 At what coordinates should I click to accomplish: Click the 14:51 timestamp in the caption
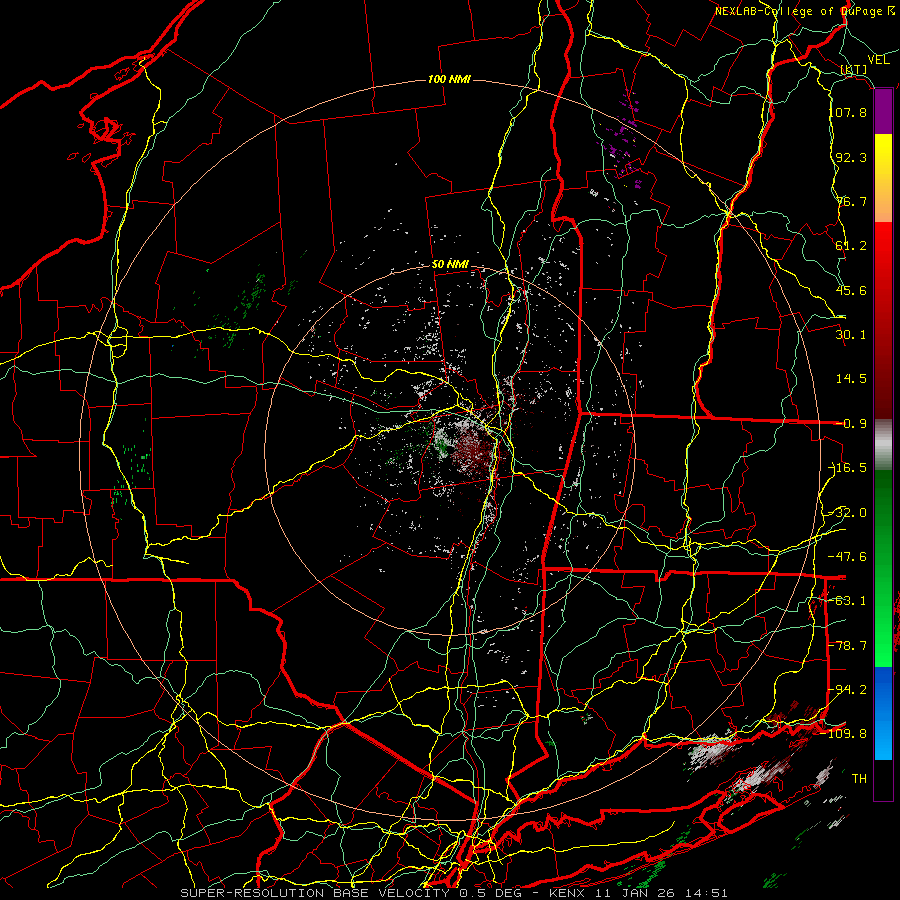[x=708, y=893]
